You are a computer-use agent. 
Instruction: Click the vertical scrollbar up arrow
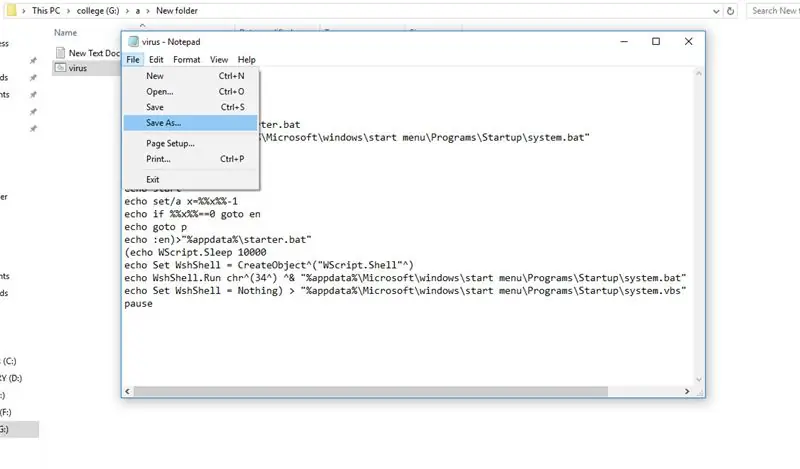pyautogui.click(x=699, y=74)
